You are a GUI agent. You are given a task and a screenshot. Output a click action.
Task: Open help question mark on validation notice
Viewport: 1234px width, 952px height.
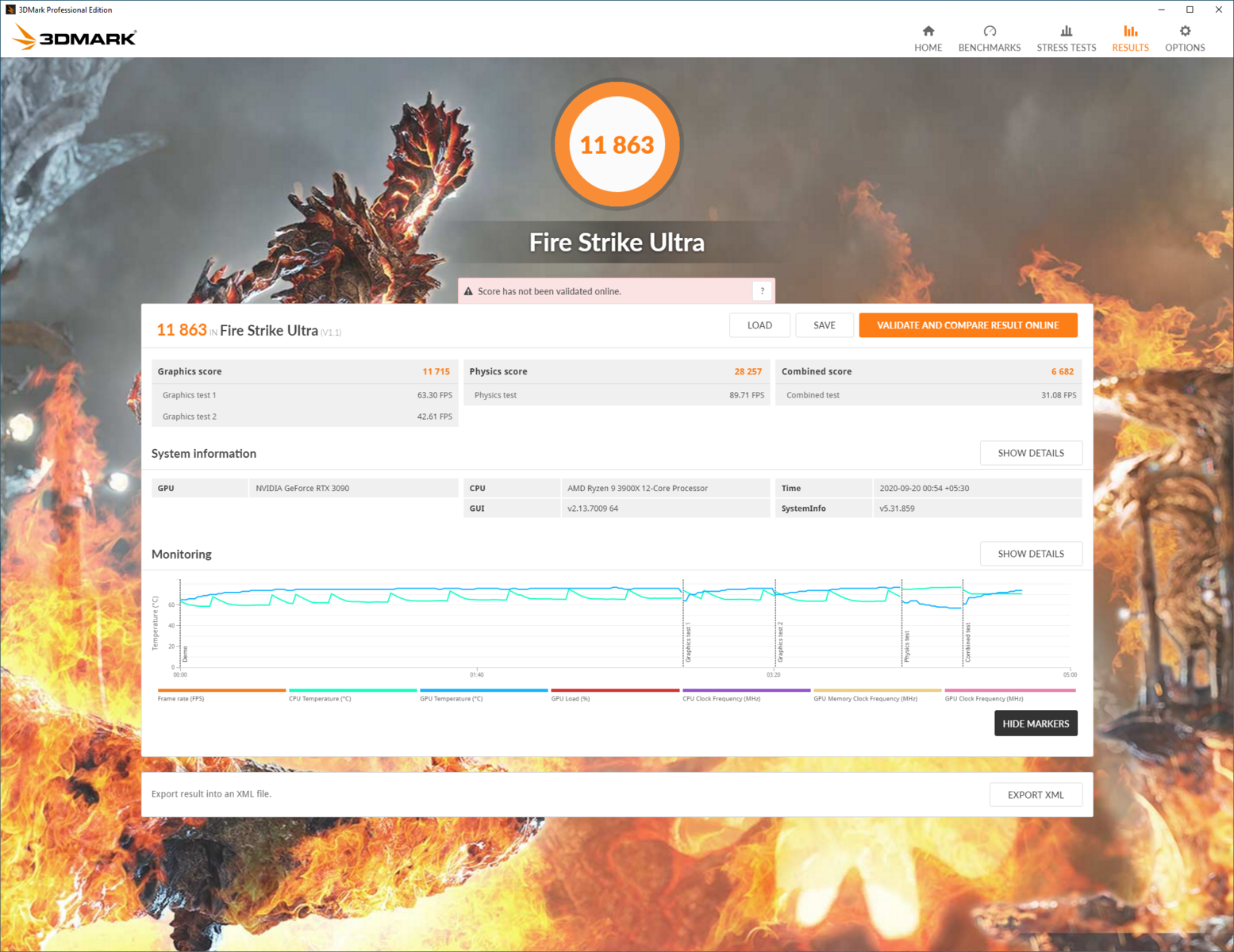[762, 291]
